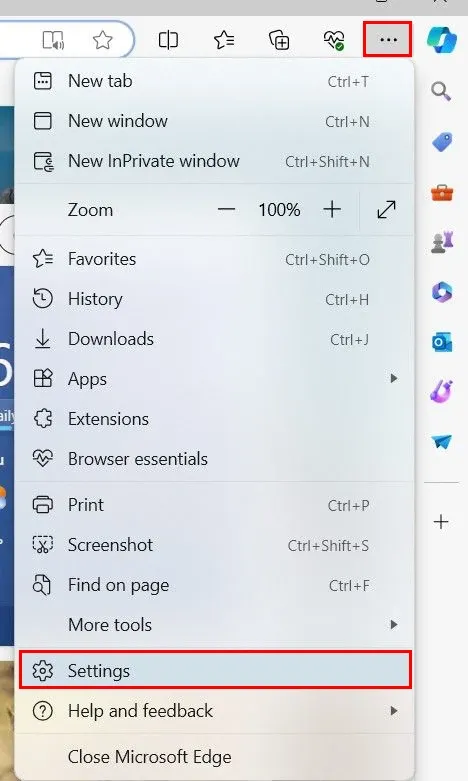Click Browser essentials heart icon in toolbar

point(334,40)
